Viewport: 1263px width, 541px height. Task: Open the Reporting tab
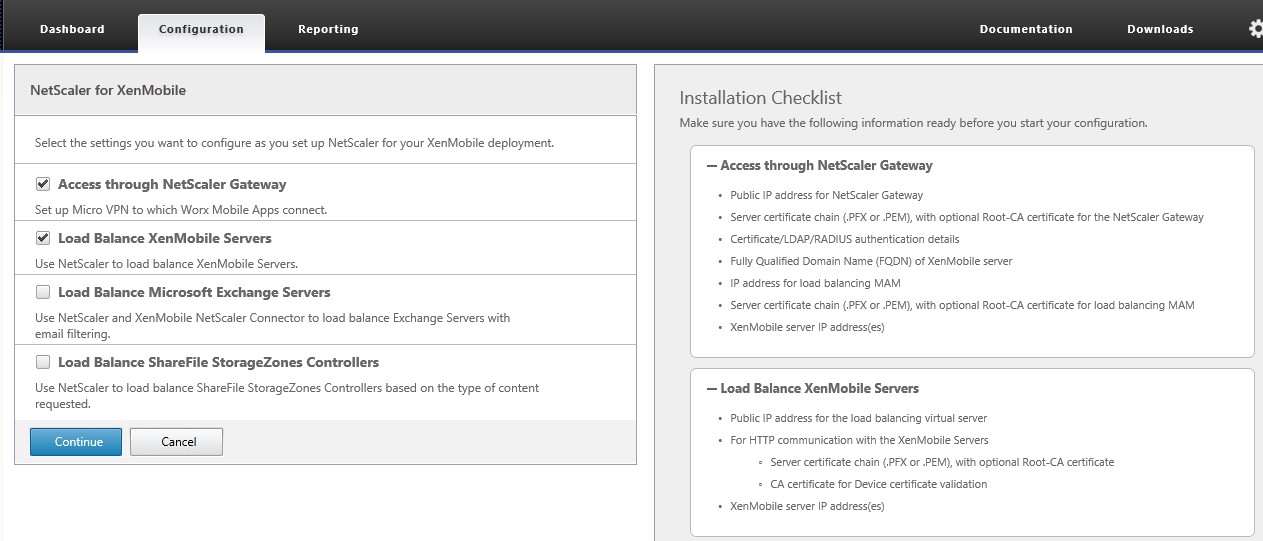[x=328, y=29]
